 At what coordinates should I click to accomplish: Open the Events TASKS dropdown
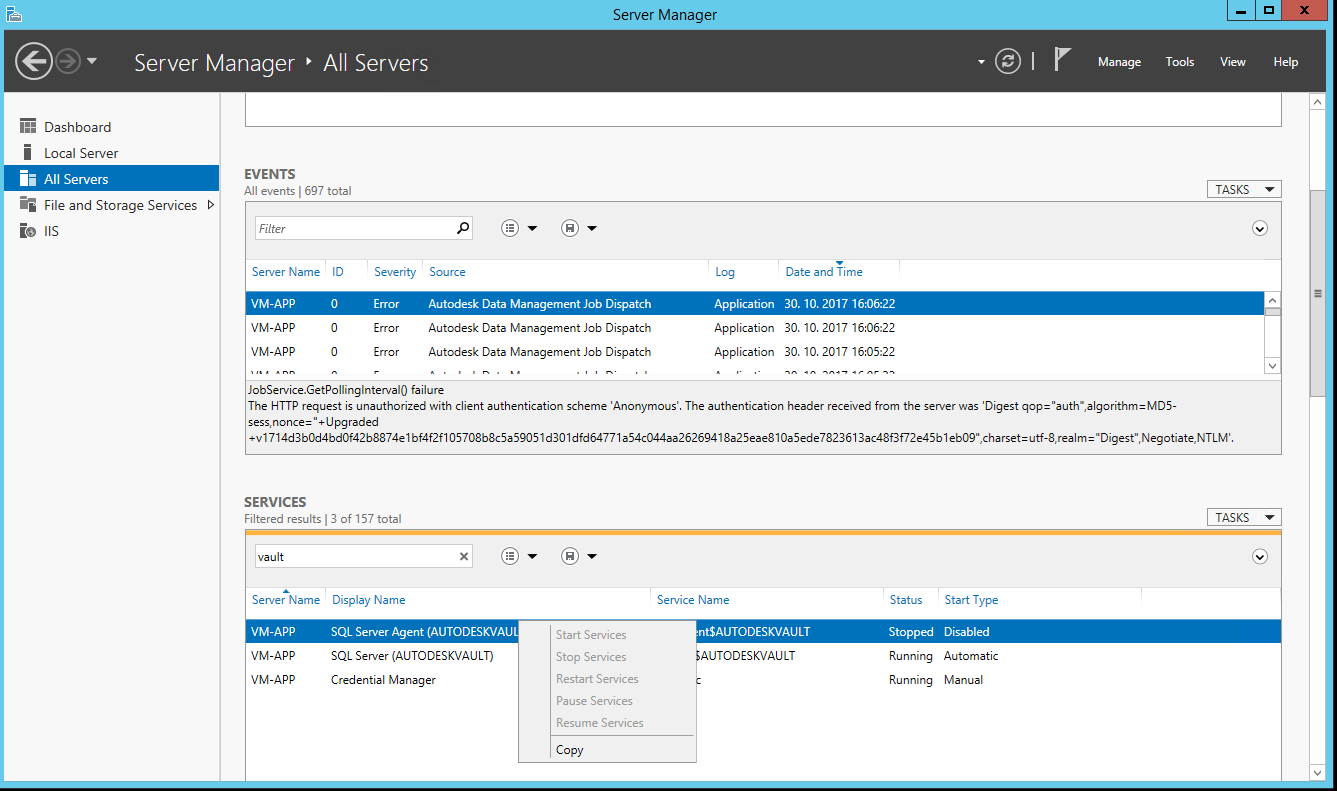coord(1244,189)
